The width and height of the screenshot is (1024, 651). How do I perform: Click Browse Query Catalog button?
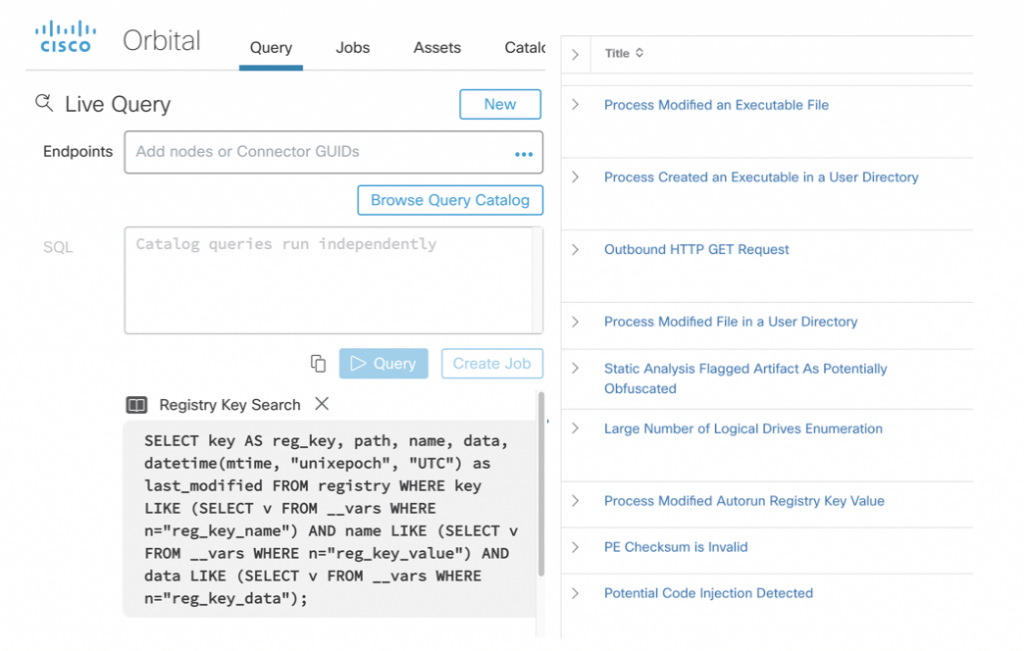(450, 200)
